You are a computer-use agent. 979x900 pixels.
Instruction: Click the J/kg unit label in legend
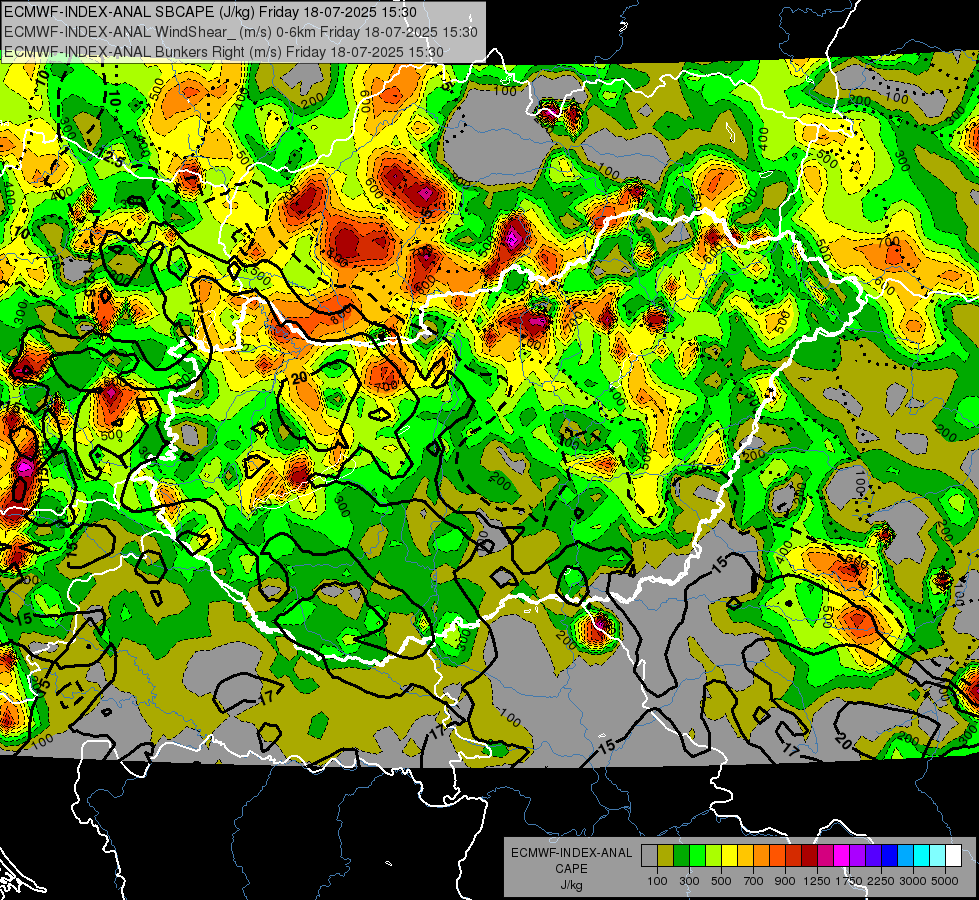[571, 885]
